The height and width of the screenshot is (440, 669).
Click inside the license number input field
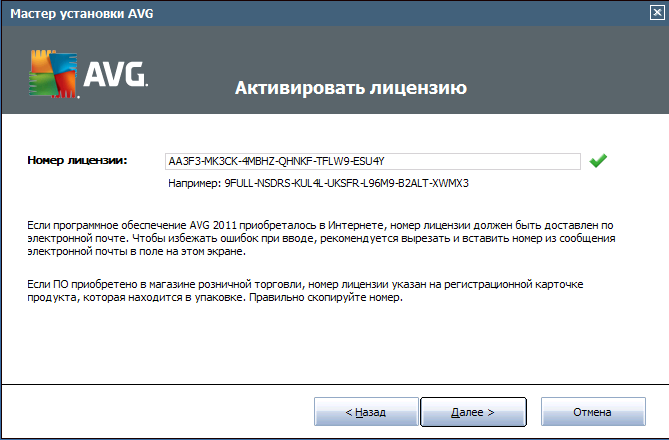[372, 161]
